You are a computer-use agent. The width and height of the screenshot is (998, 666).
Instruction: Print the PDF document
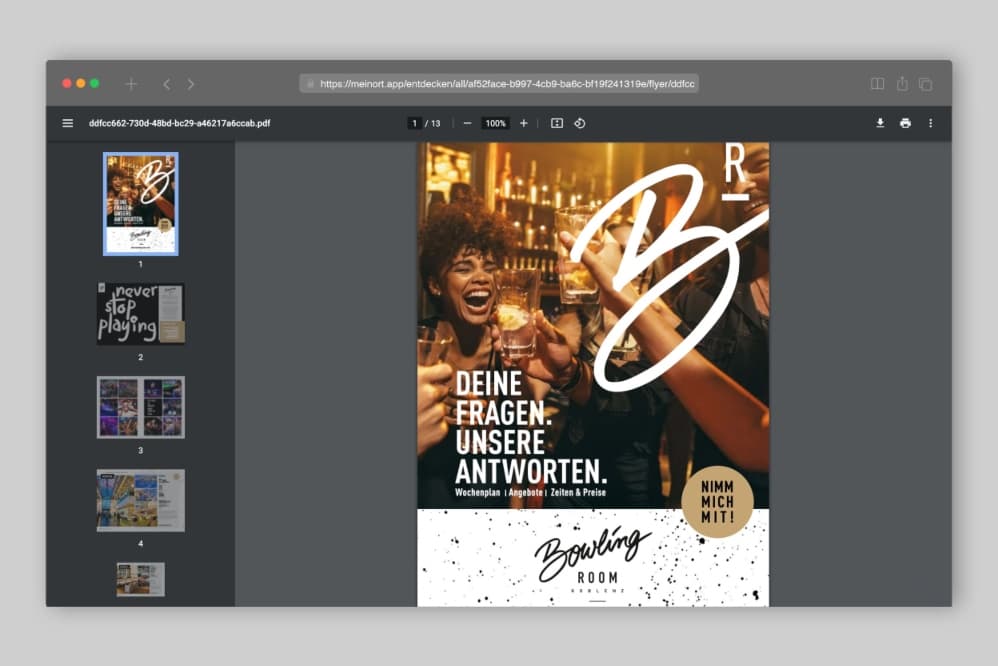click(x=905, y=123)
